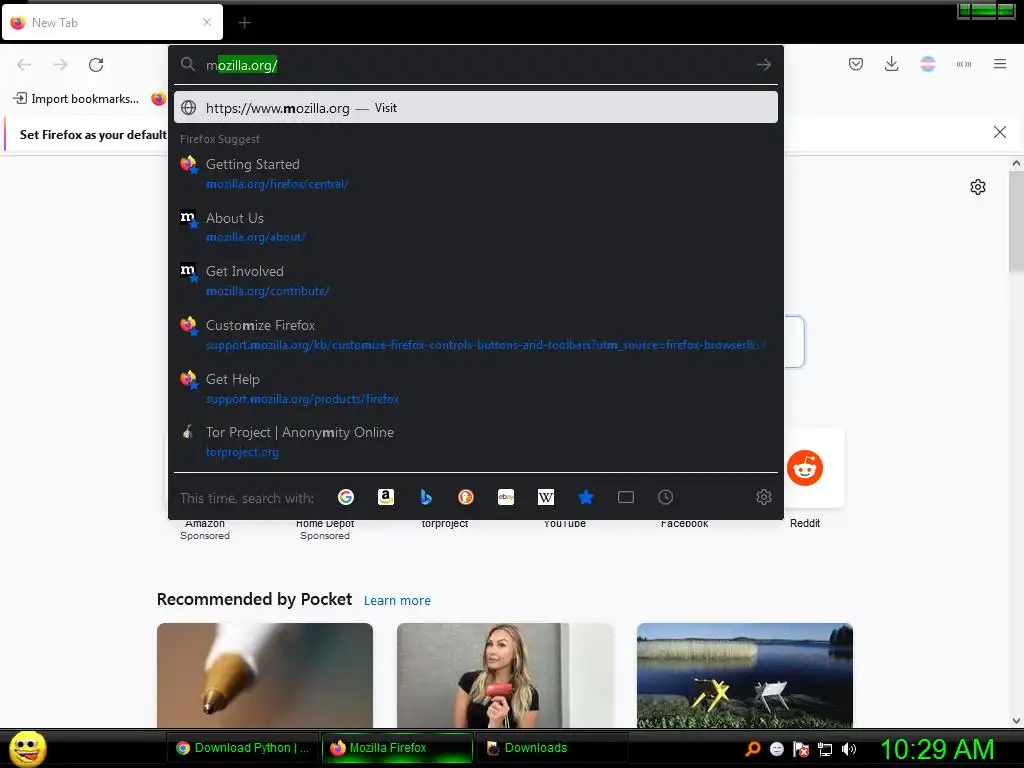Search with Bing engine icon

point(426,498)
